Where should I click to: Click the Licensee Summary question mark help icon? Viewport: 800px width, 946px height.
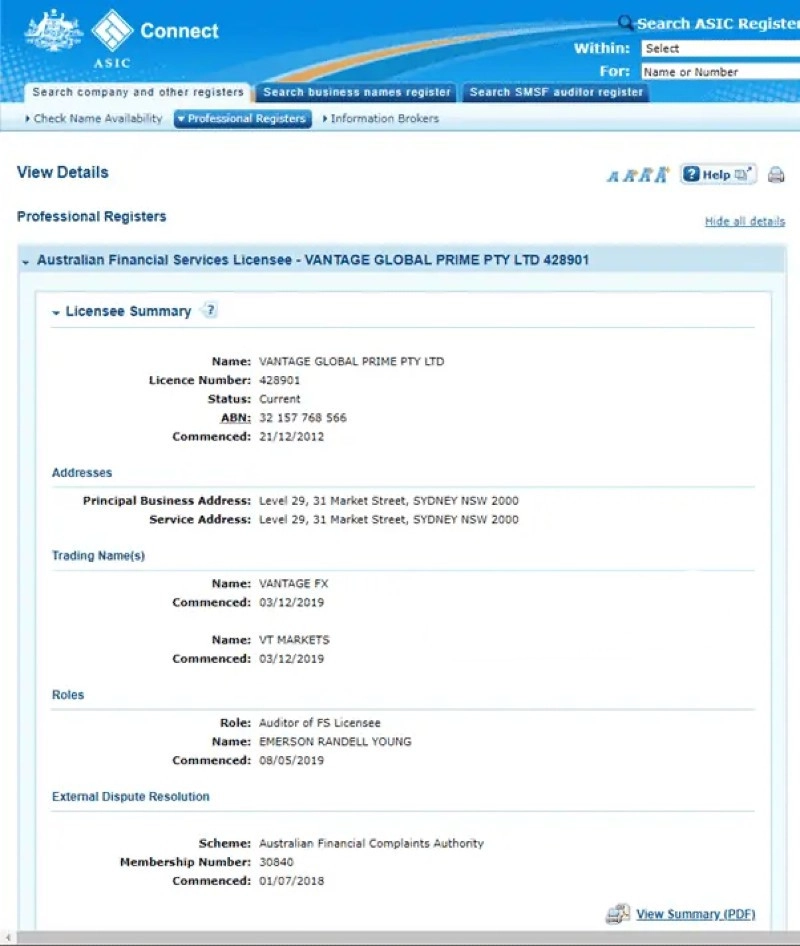coord(210,311)
